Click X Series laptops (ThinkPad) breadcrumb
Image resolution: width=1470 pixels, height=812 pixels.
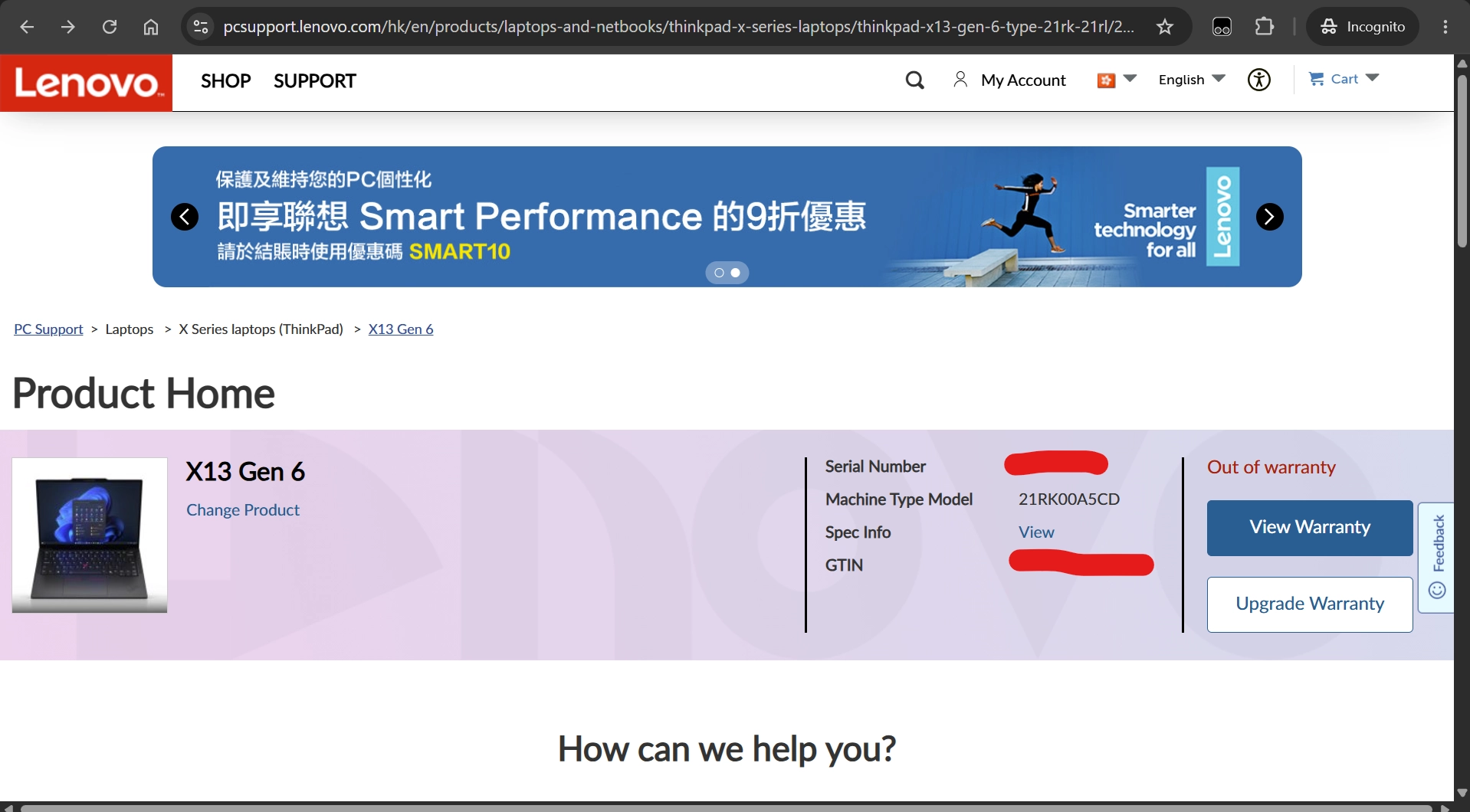click(261, 329)
